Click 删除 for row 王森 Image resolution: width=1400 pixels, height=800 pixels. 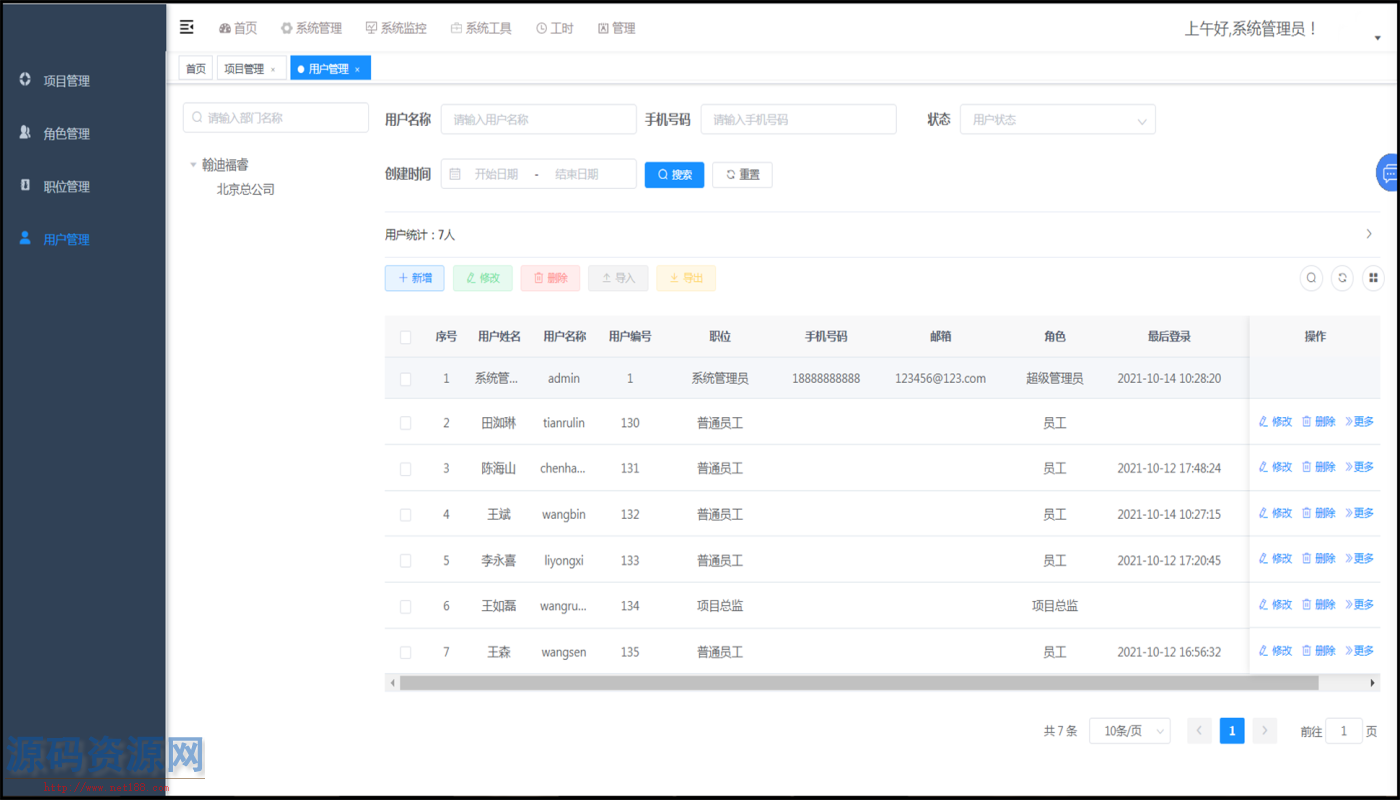point(1318,651)
